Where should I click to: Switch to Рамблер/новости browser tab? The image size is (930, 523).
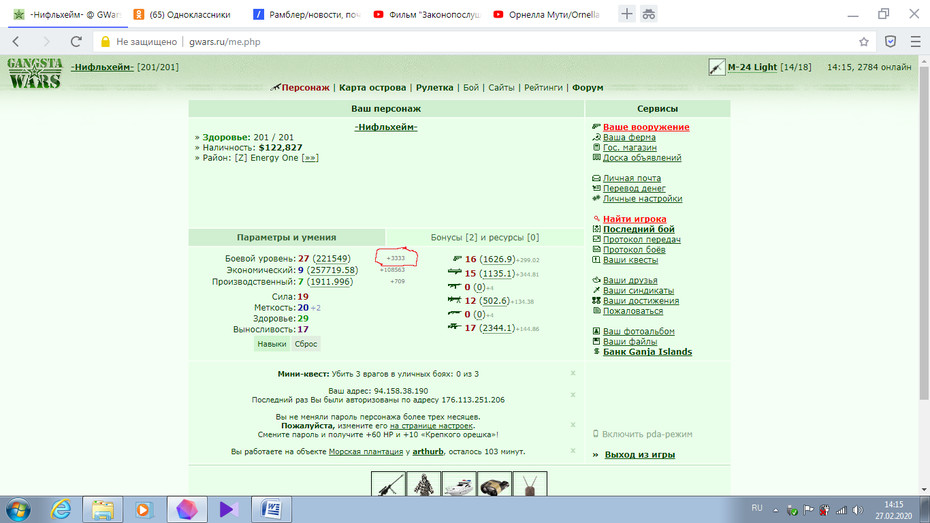point(306,14)
